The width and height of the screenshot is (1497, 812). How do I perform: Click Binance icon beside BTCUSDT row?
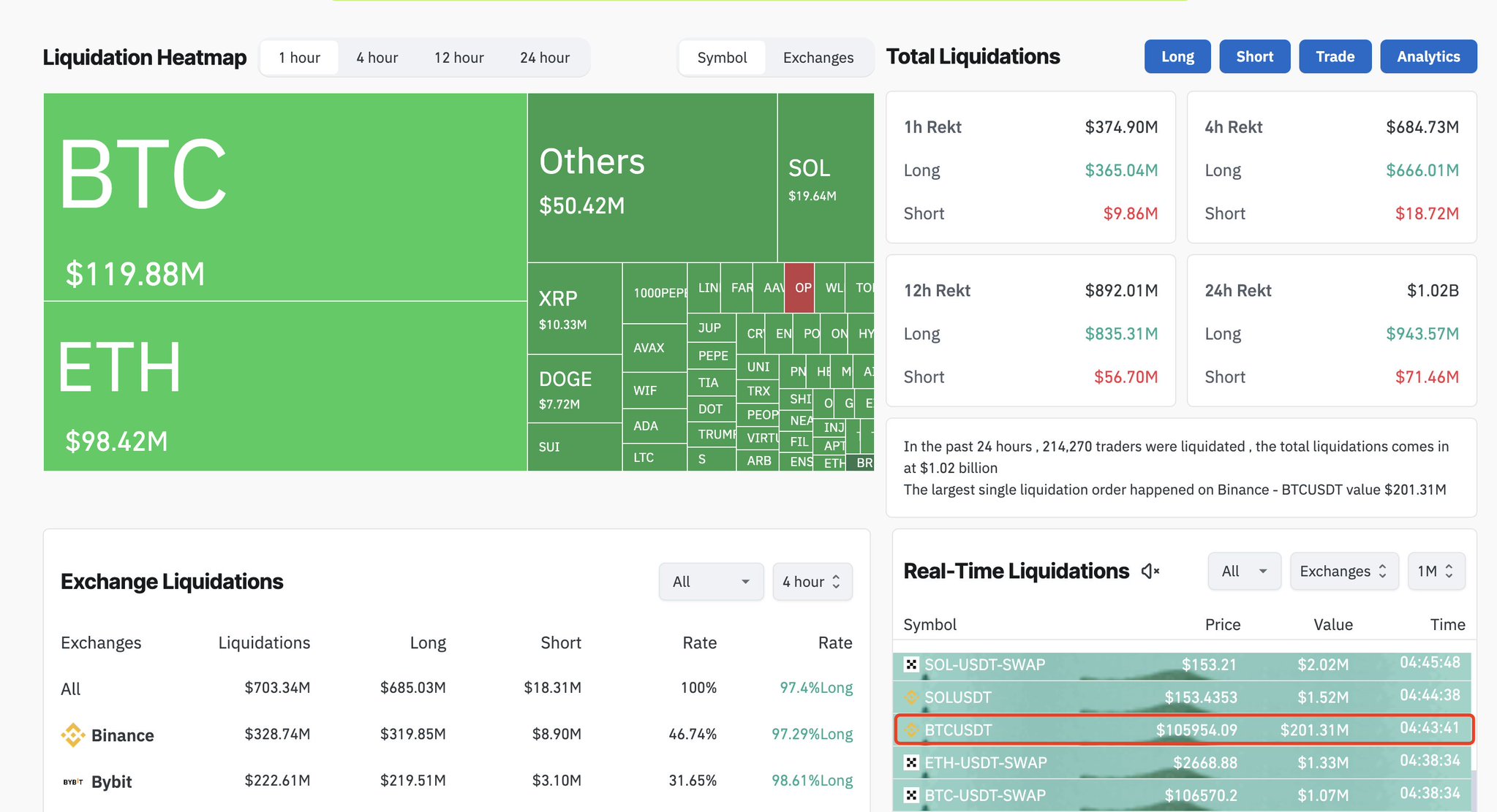(x=911, y=729)
